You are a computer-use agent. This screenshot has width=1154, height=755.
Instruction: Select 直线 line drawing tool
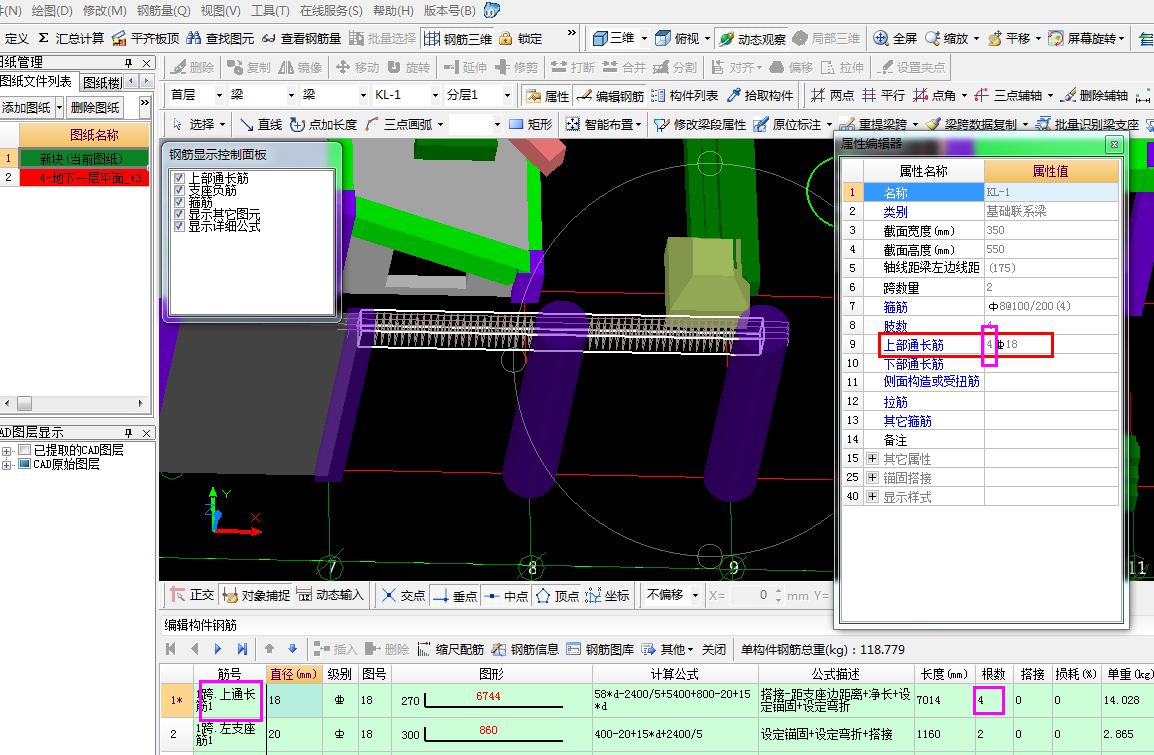pyautogui.click(x=261, y=124)
